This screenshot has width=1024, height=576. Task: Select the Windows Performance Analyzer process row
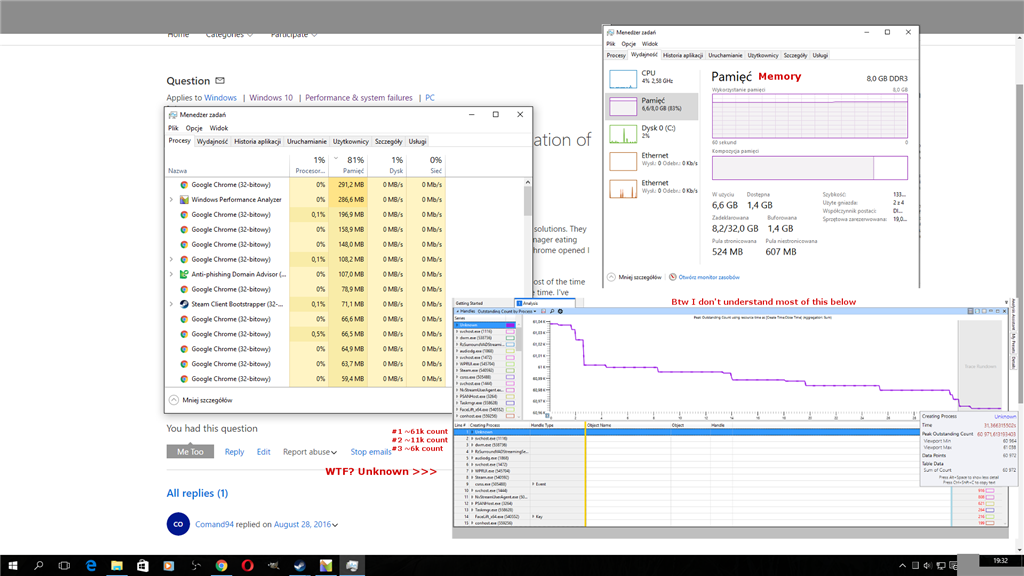[x=305, y=200]
